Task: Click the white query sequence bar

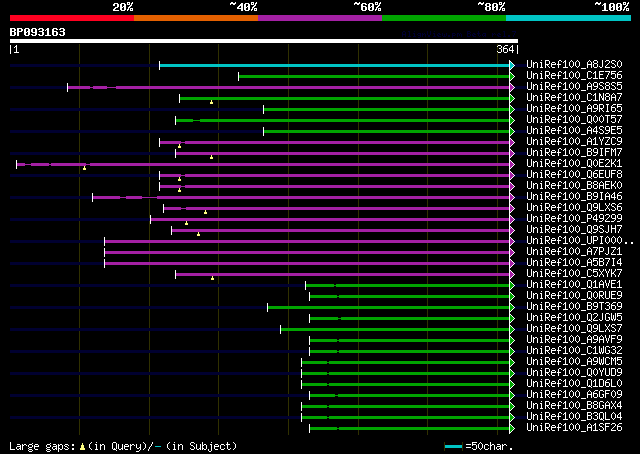Action: pos(264,41)
